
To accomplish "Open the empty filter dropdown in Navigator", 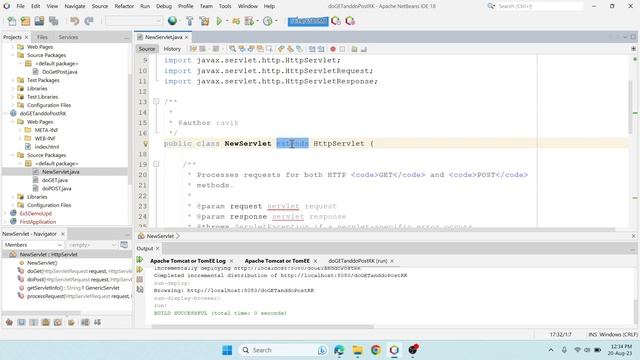I will click(91, 245).
